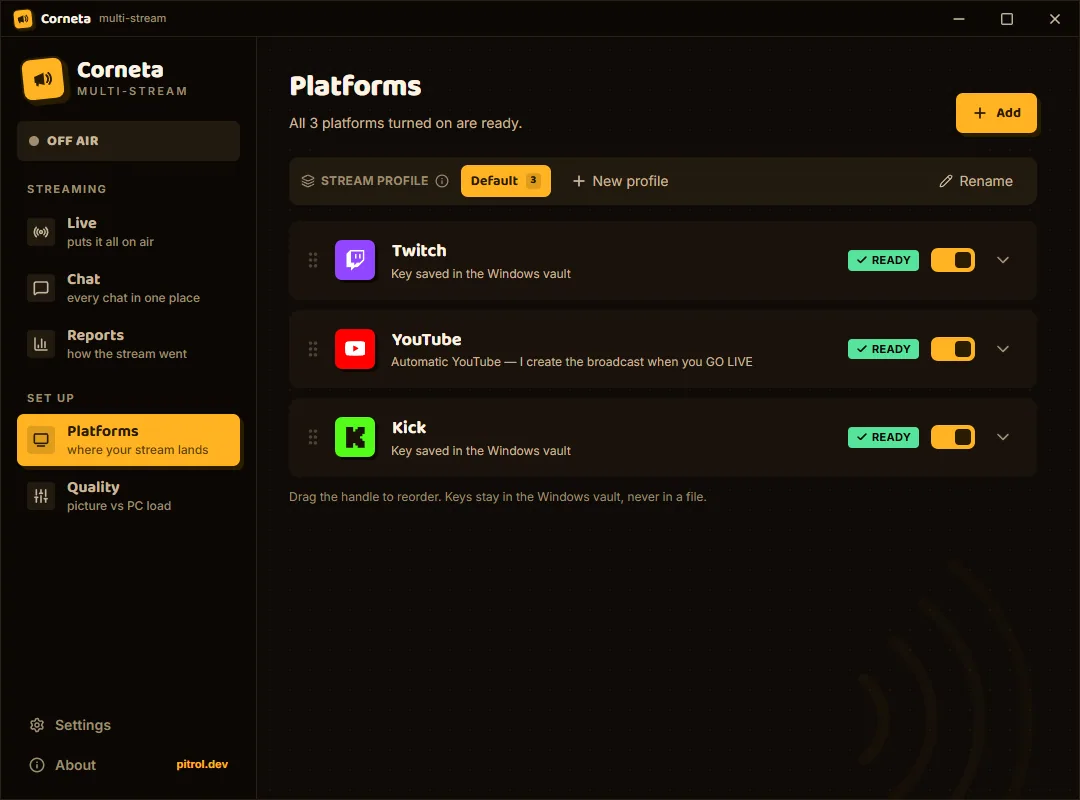Click the small Corneta icon in title bar

point(23,19)
